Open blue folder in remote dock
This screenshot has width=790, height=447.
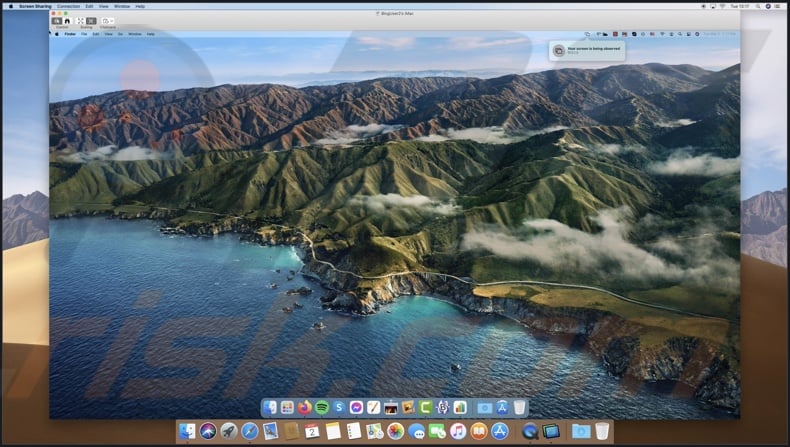point(485,407)
